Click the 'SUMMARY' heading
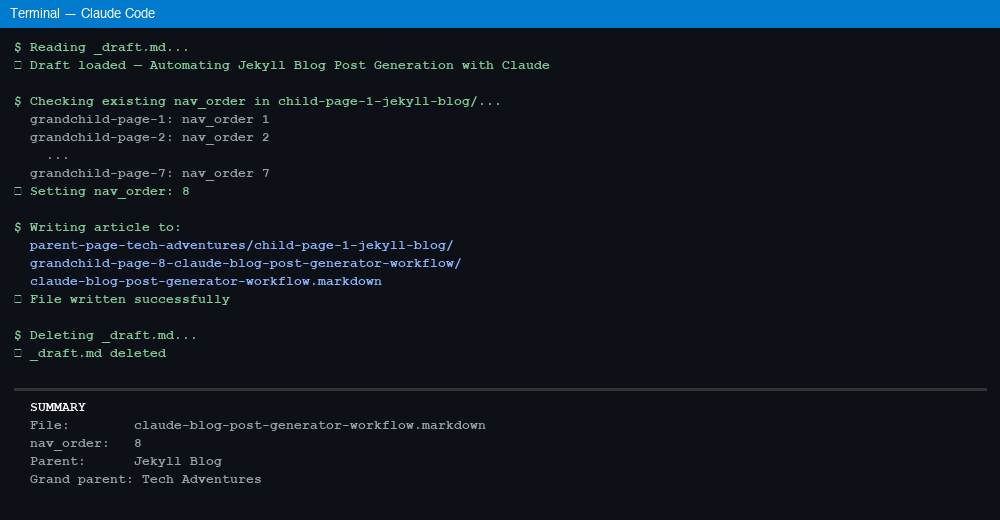This screenshot has width=1000, height=520. coord(58,407)
